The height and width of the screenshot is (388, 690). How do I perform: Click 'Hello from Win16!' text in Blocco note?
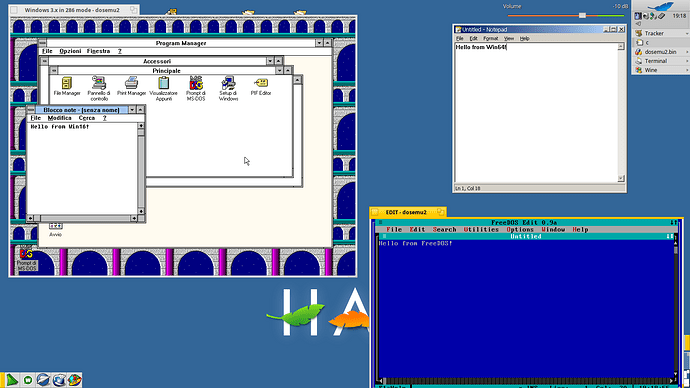tap(60, 127)
